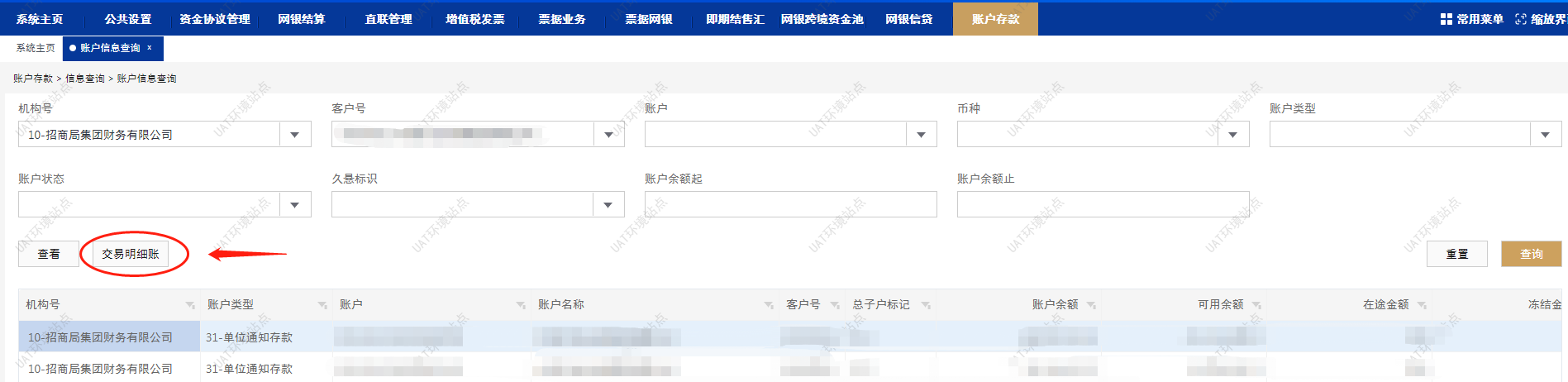Close the 账户信息查询 tab with its x
The width and height of the screenshot is (1568, 382).
tap(150, 48)
